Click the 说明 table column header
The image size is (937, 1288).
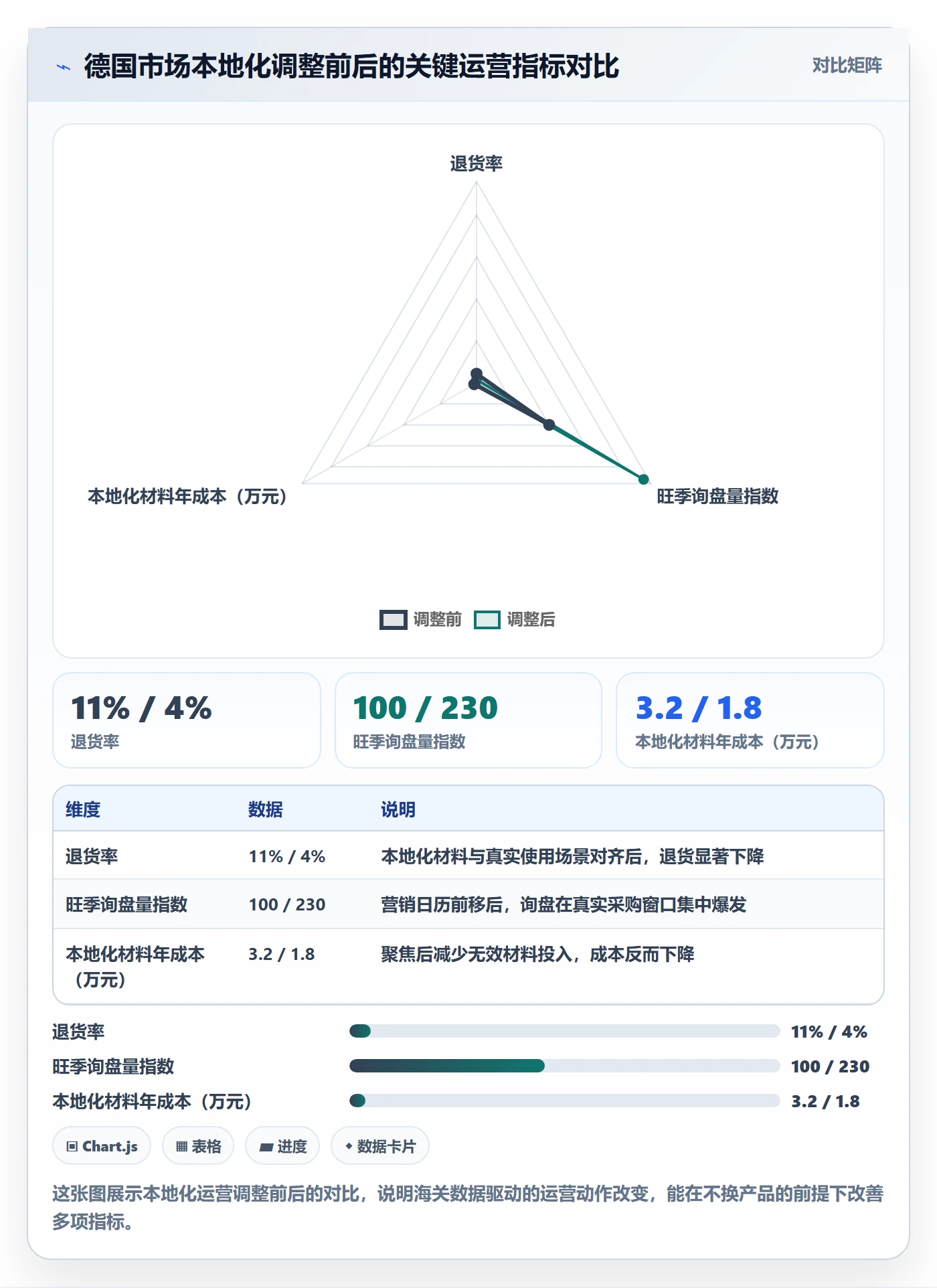tap(398, 809)
